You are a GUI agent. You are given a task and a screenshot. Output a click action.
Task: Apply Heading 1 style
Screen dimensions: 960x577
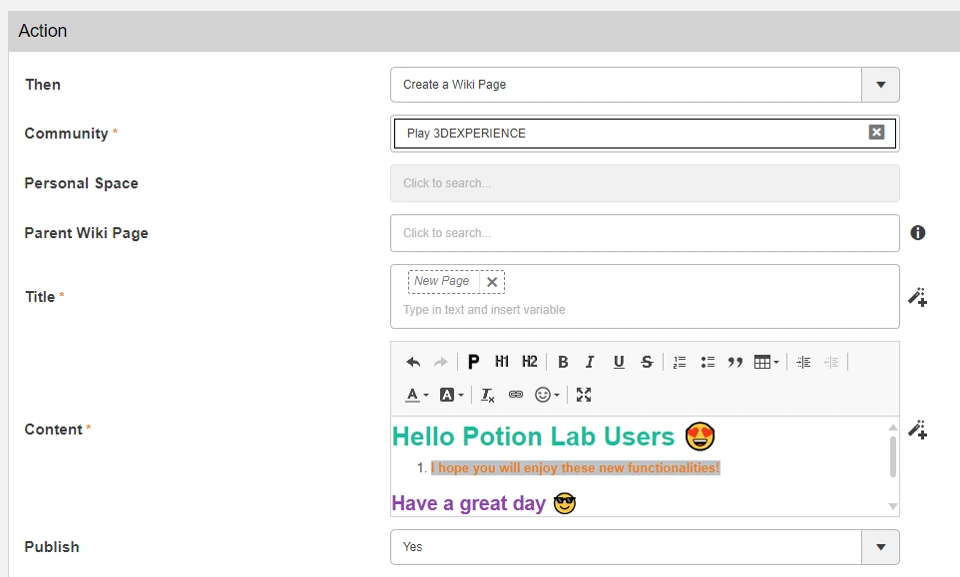click(502, 362)
